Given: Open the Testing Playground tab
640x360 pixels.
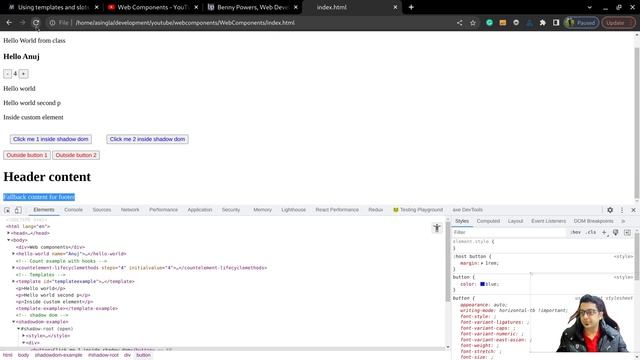Looking at the screenshot, I should click(418, 210).
